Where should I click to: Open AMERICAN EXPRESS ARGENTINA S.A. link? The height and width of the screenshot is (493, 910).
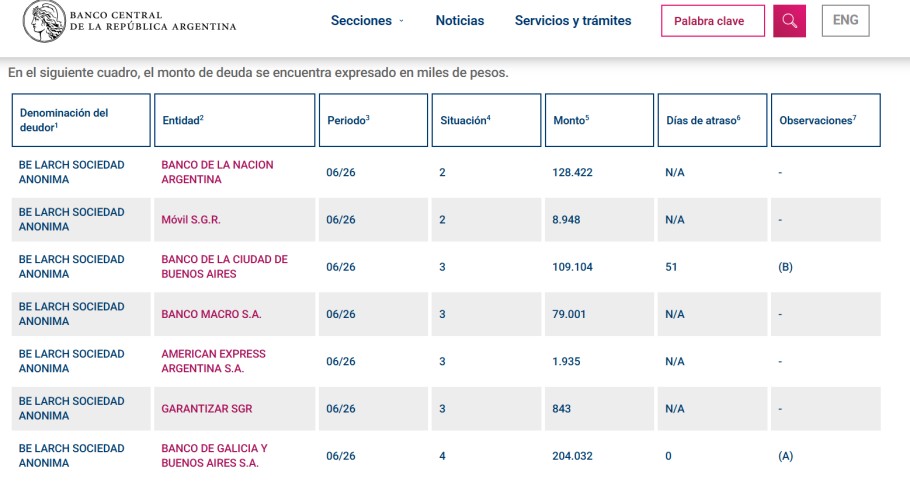click(214, 361)
